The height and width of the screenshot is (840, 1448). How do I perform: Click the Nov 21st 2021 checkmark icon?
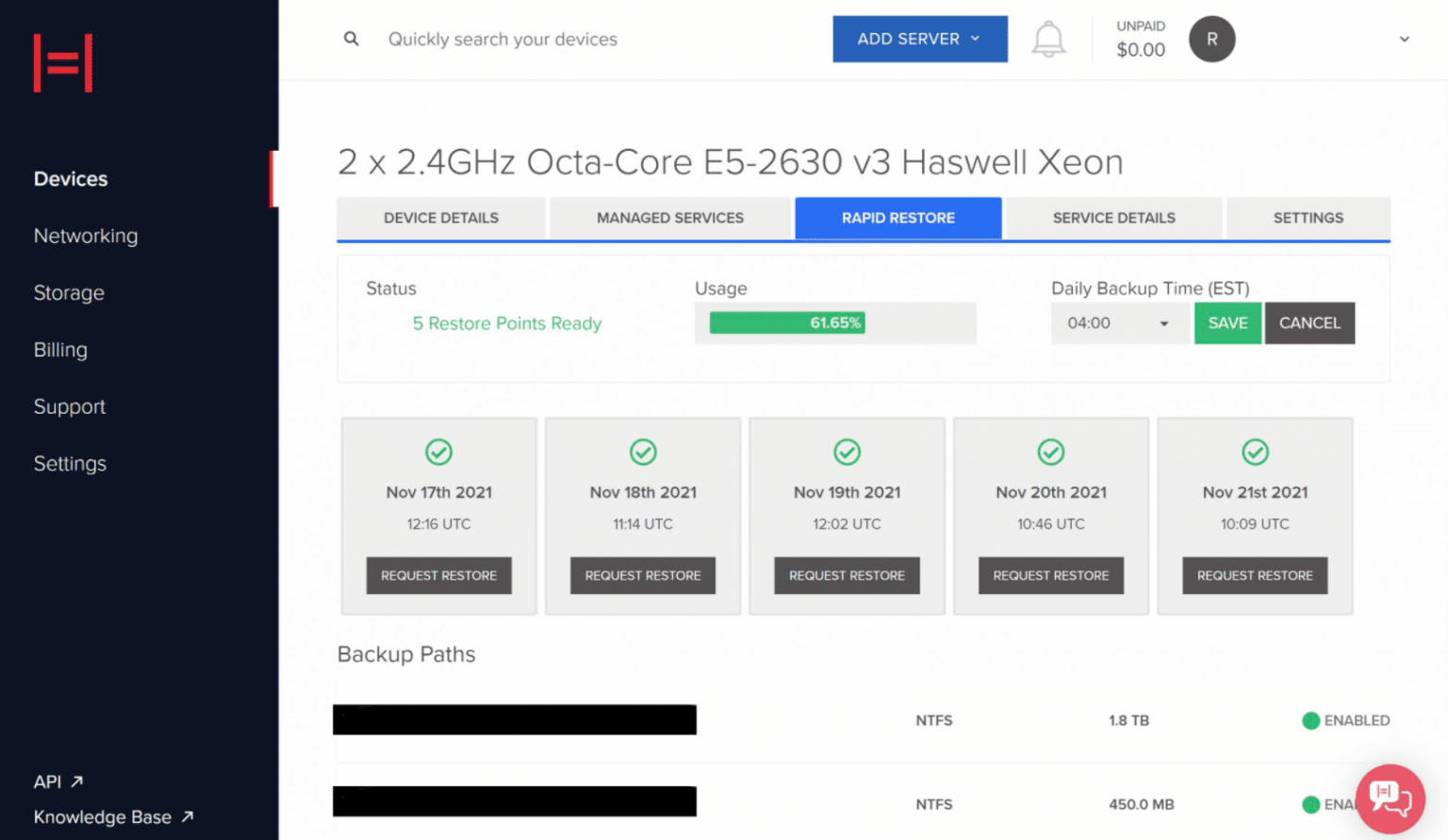(x=1255, y=453)
